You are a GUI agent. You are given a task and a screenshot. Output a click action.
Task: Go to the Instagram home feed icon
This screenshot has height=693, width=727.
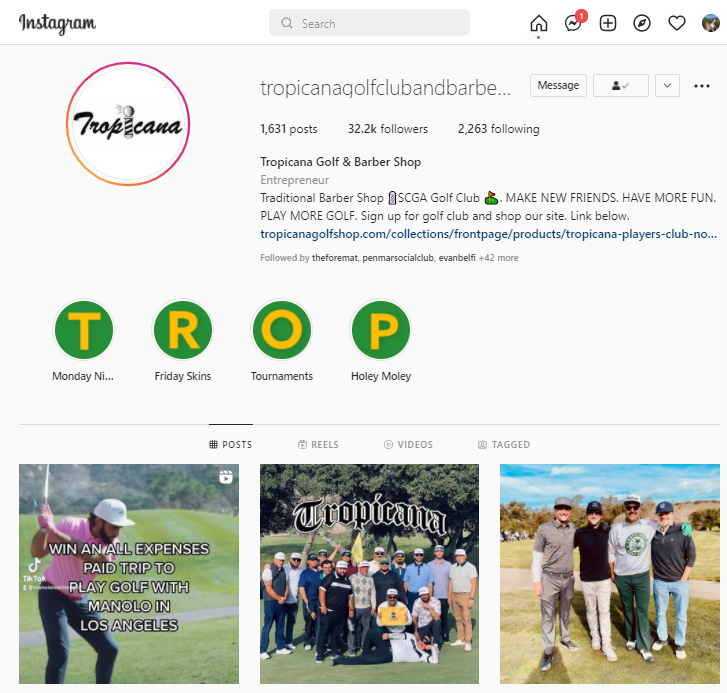point(538,23)
